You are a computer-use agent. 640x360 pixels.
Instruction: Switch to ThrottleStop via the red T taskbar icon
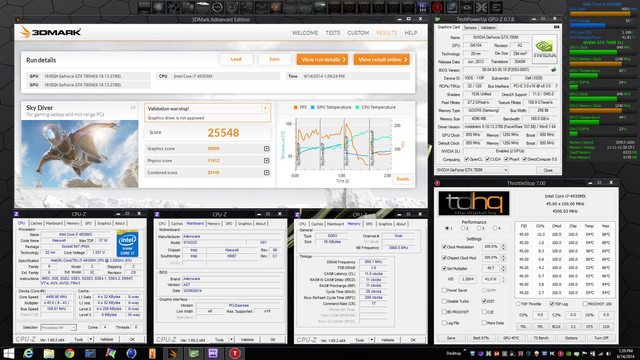pyautogui.click(x=235, y=353)
